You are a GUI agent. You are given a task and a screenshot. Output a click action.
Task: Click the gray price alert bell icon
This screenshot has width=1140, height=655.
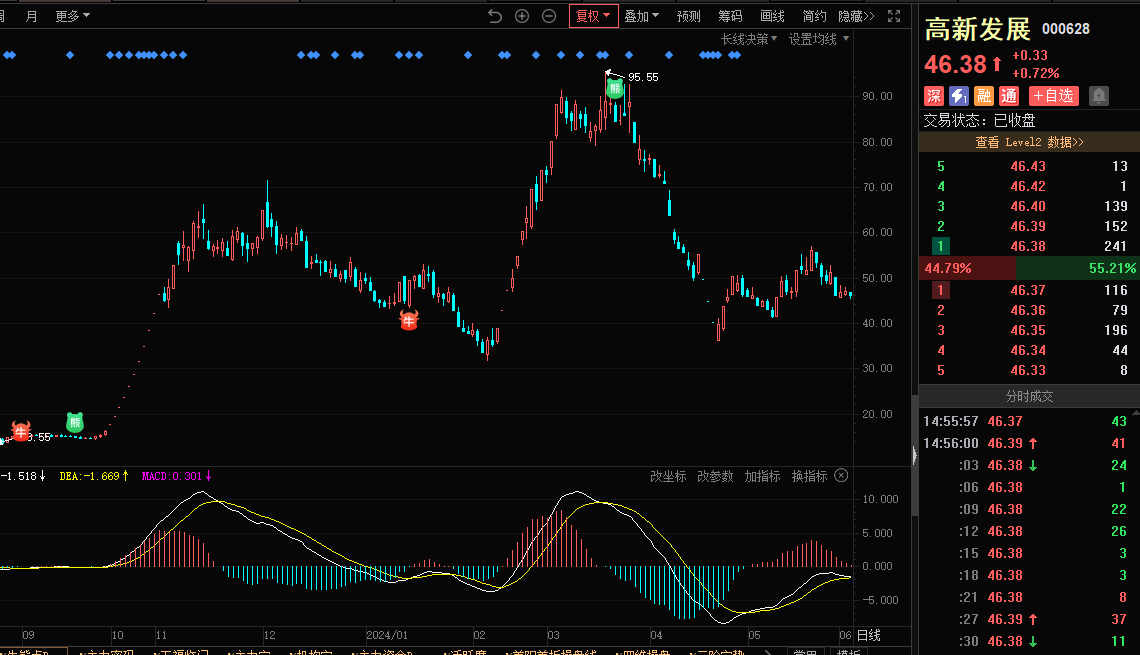[1098, 96]
